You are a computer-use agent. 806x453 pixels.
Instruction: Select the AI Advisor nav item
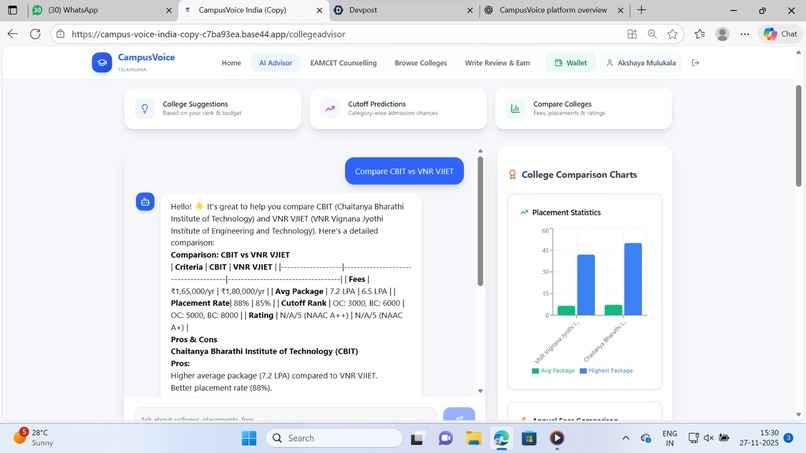click(x=275, y=63)
